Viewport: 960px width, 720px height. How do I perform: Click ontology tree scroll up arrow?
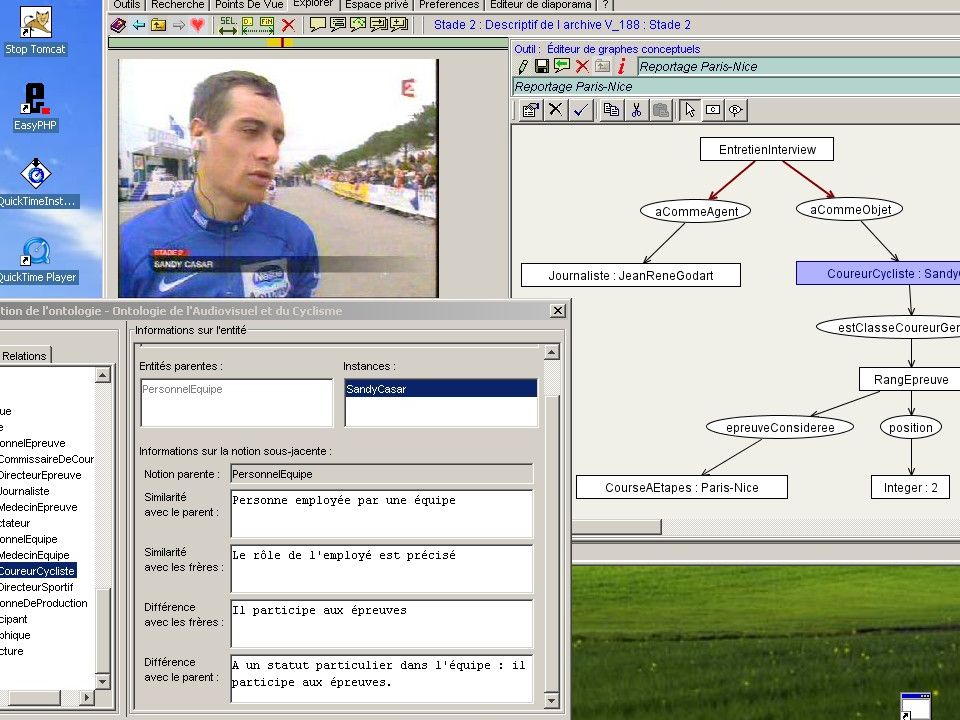[103, 374]
